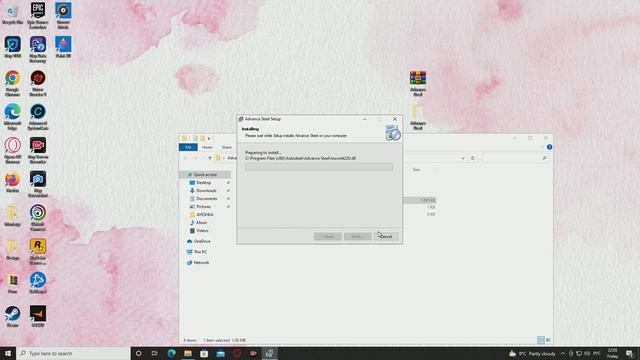Show hidden system tray icons
Image resolution: width=640 pixels, height=360 pixels.
[x=563, y=353]
